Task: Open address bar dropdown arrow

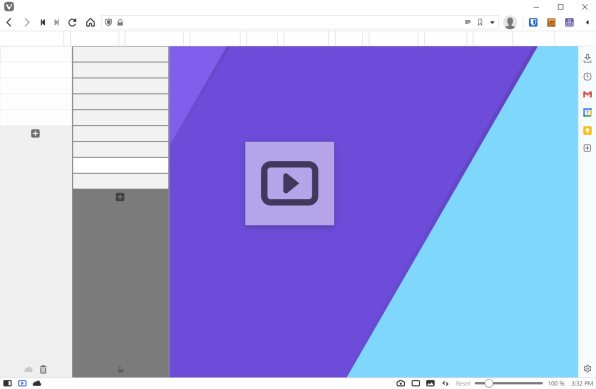Action: pyautogui.click(x=492, y=22)
